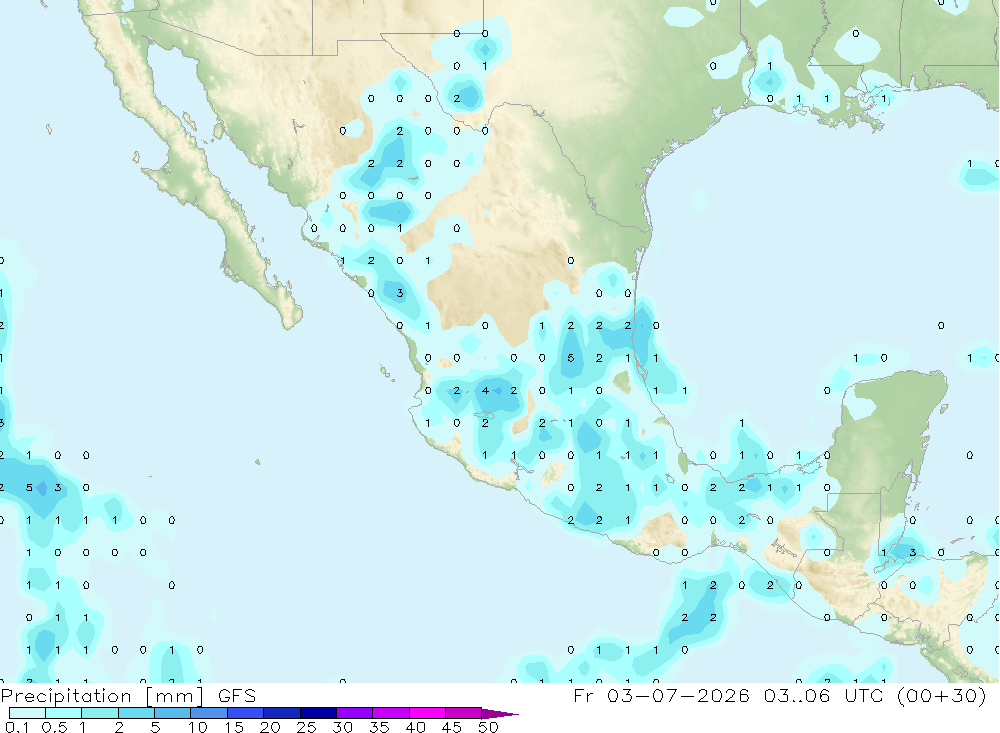This screenshot has height=733, width=1000.
Task: Pick the 15–20 mm blue legend swatch
Action: [246, 713]
